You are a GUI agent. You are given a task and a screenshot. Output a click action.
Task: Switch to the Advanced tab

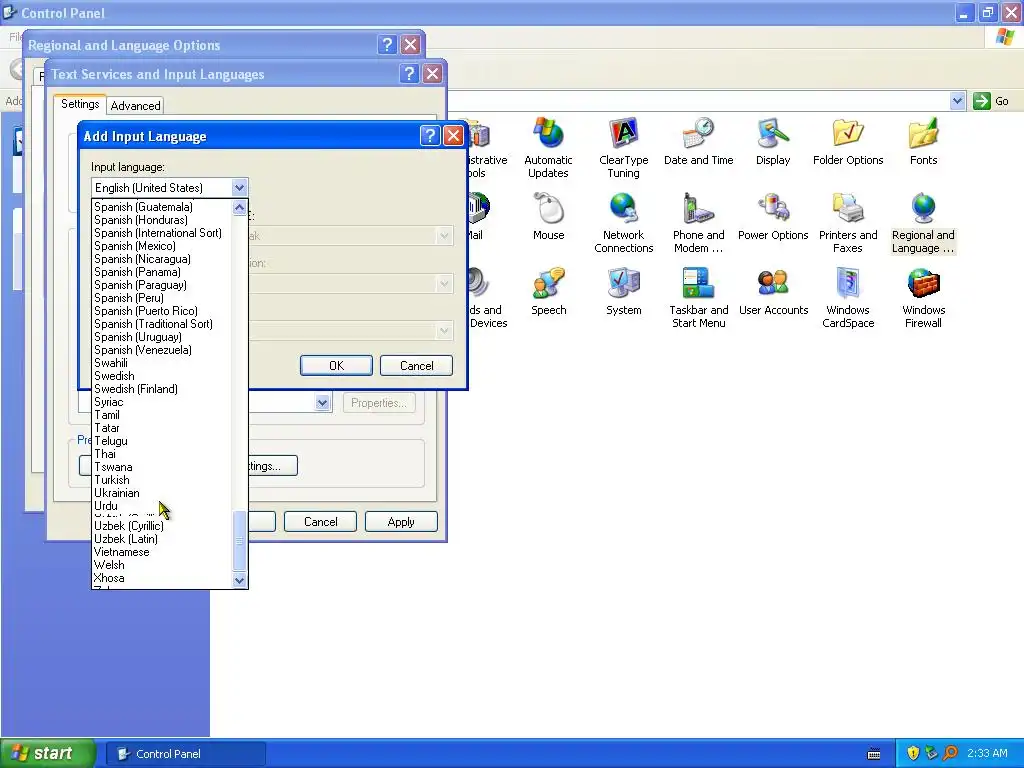coord(135,105)
